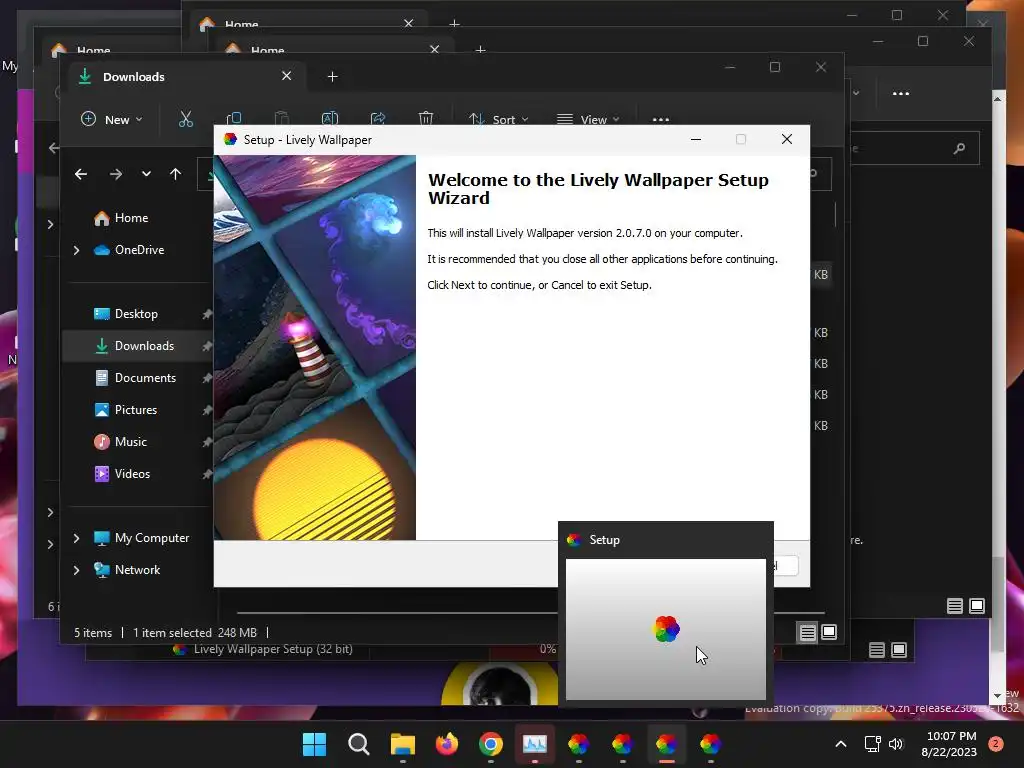The width and height of the screenshot is (1024, 768).
Task: Open network status icon in system tray
Action: click(872, 744)
